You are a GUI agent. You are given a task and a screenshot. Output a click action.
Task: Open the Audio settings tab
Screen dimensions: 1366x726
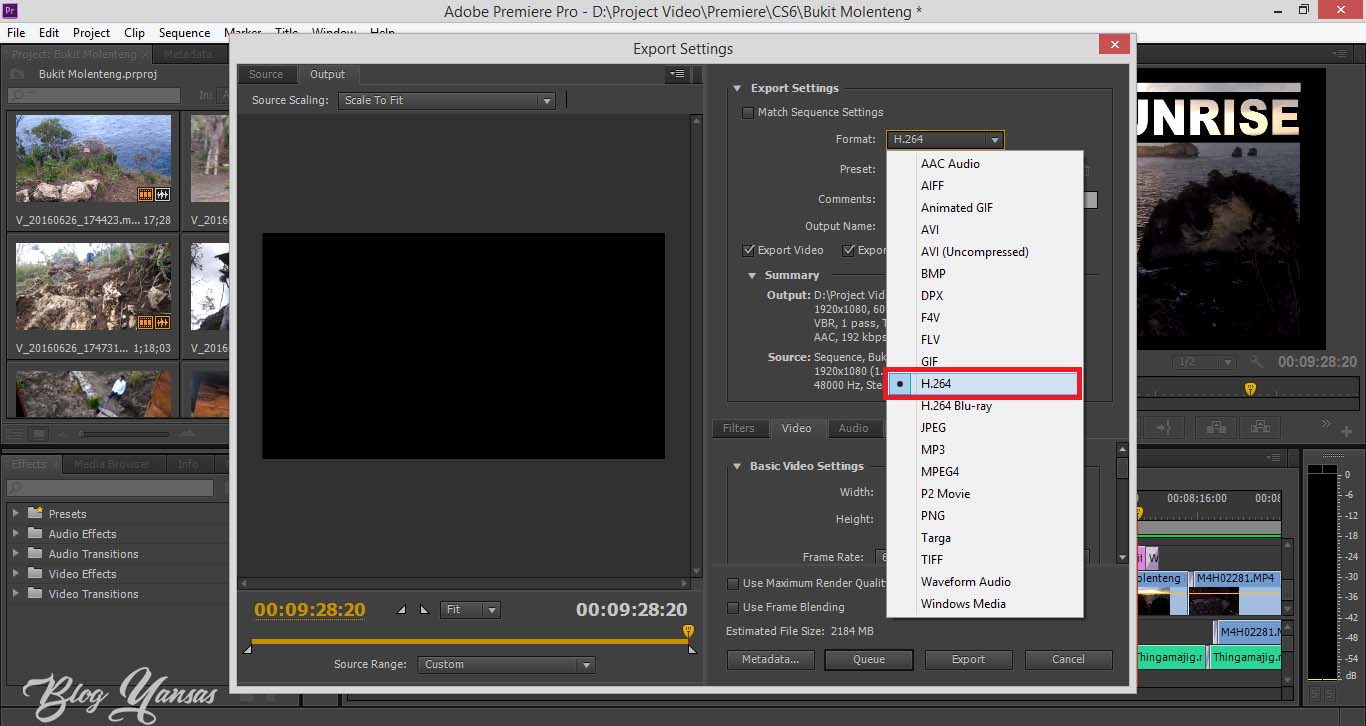(853, 428)
